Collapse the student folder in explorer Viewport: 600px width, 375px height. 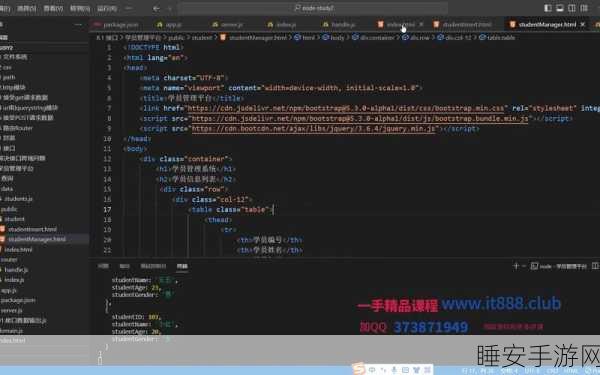click(15, 219)
